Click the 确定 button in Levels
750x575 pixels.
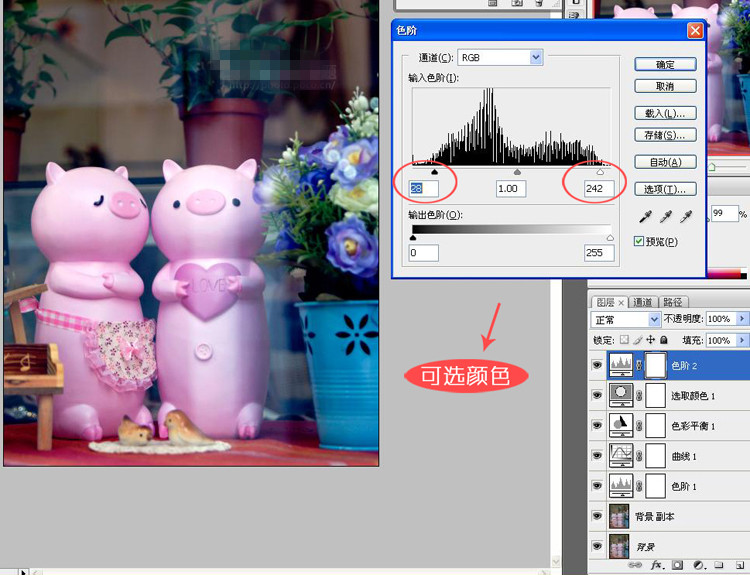point(665,64)
